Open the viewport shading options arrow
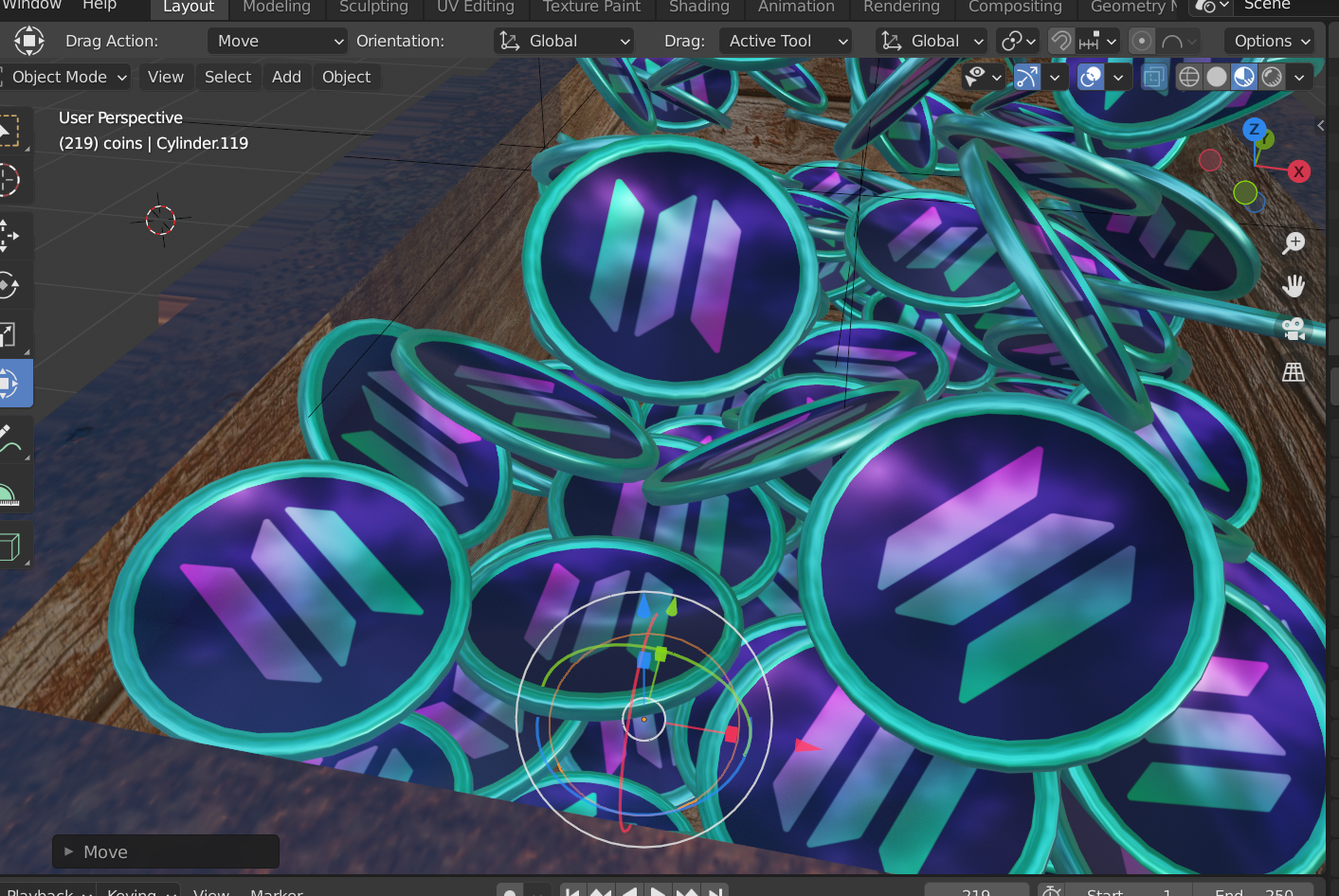Viewport: 1339px width, 896px height. (1299, 77)
